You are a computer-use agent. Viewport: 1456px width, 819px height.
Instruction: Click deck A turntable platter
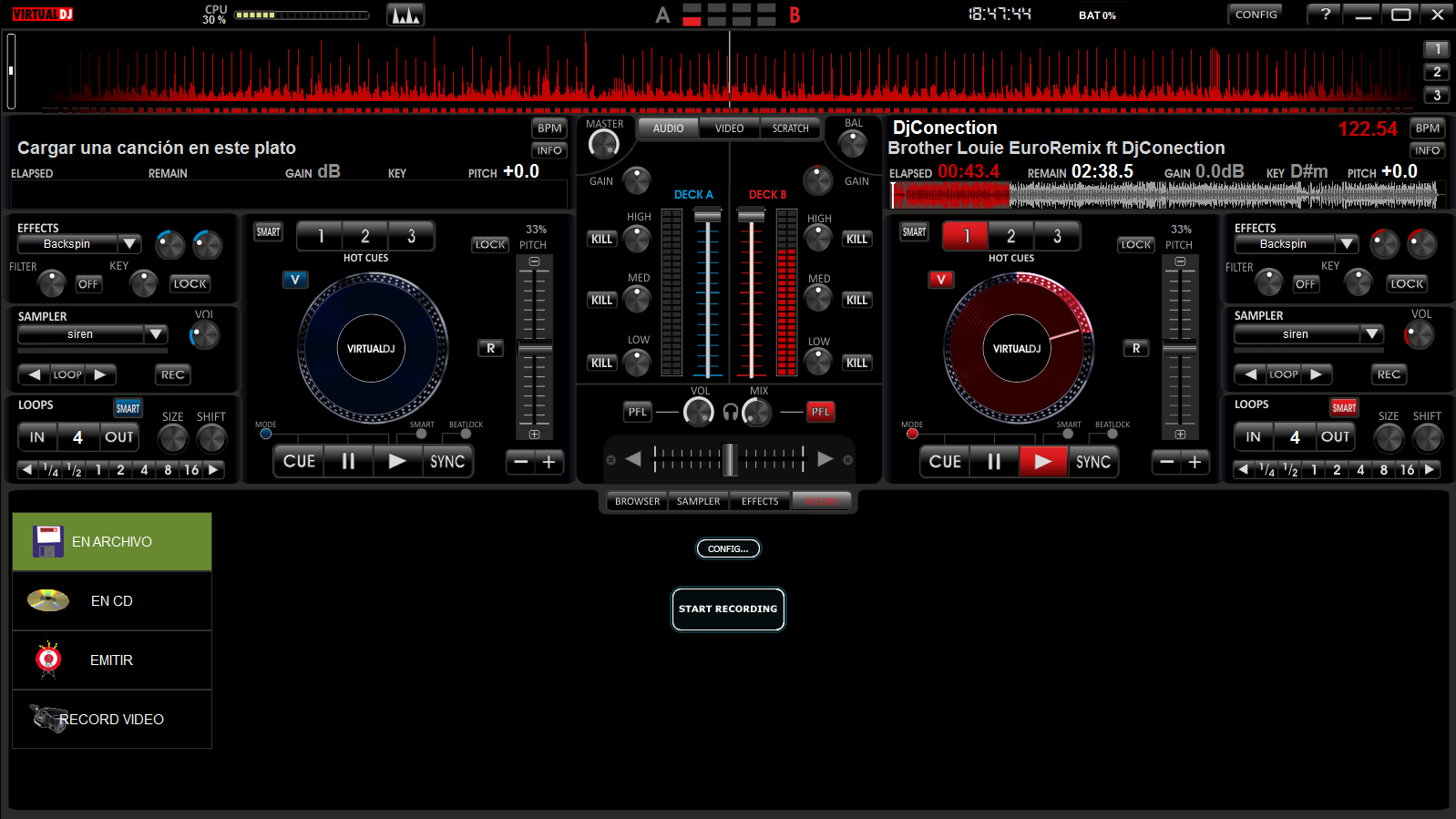372,348
